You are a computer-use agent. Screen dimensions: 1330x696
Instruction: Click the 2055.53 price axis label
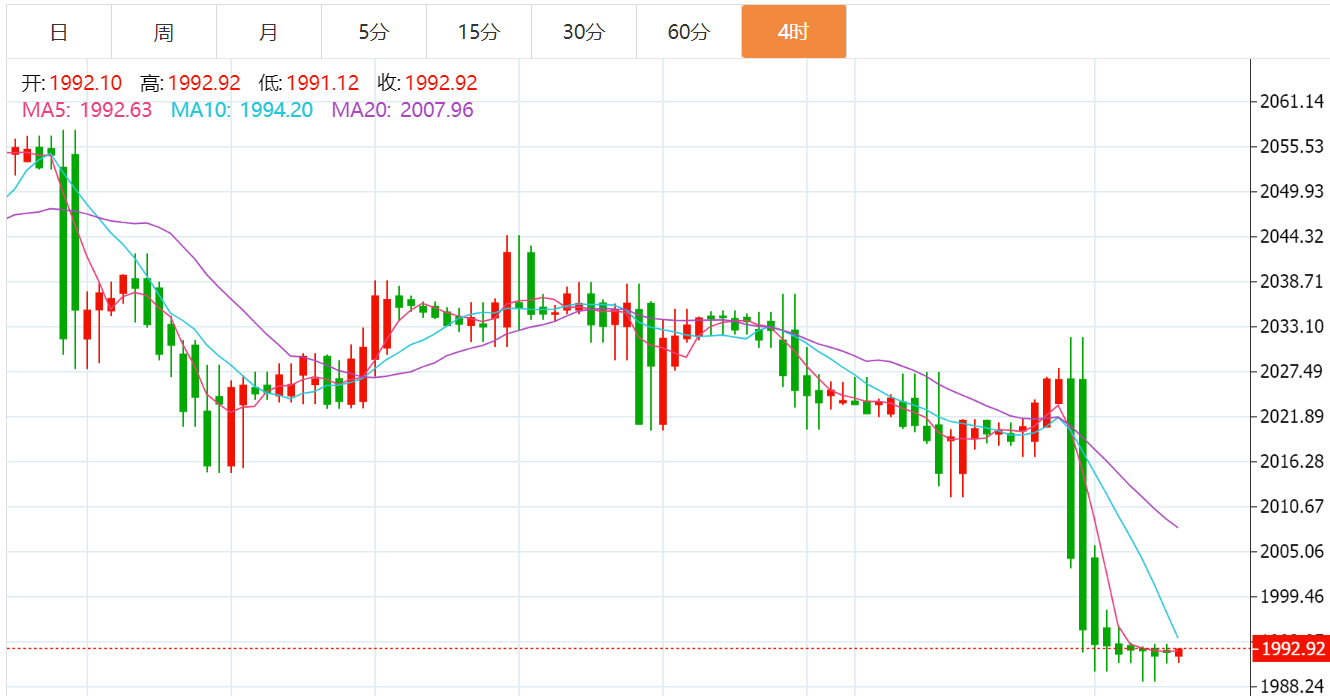[1293, 147]
